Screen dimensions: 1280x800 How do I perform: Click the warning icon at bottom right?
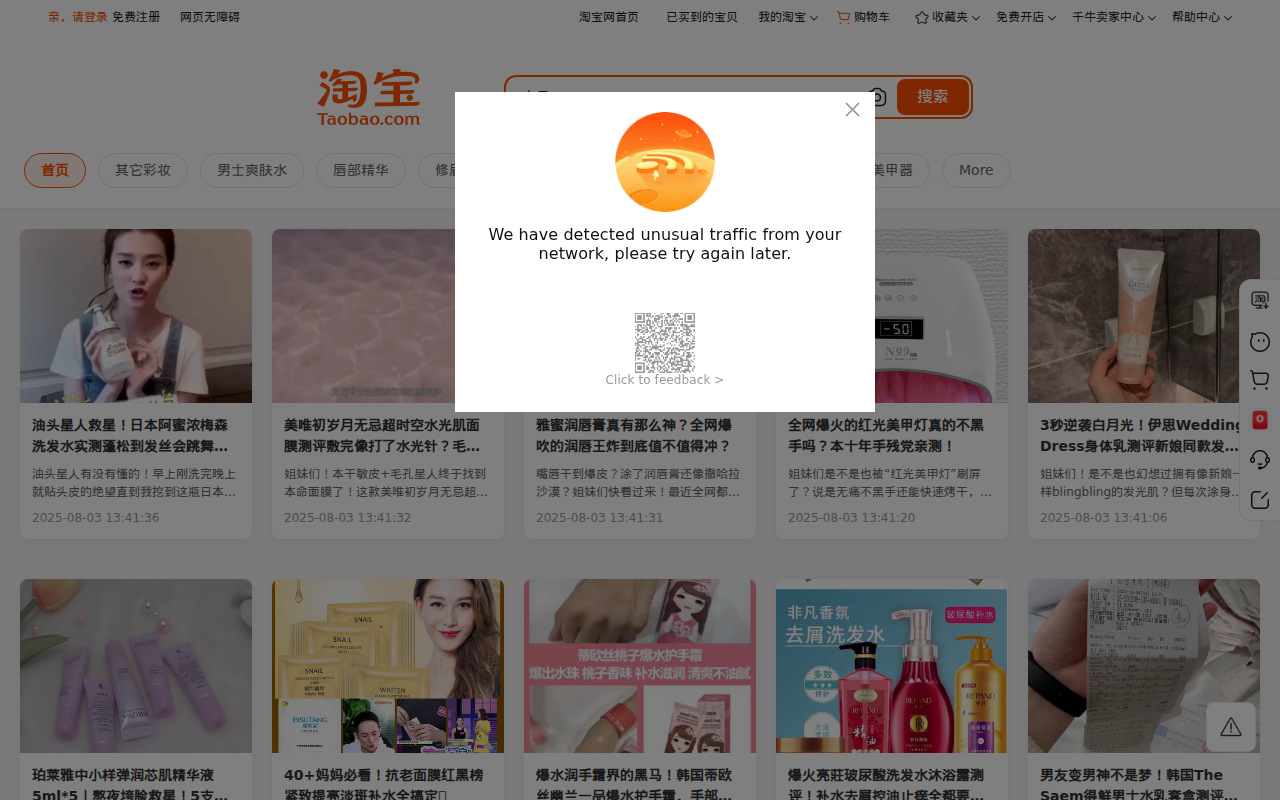point(1230,725)
